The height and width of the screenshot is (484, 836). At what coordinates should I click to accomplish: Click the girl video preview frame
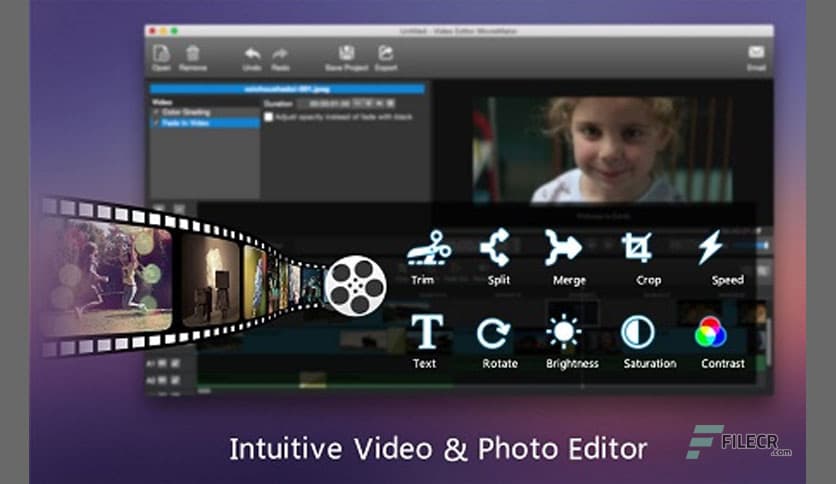pos(602,150)
